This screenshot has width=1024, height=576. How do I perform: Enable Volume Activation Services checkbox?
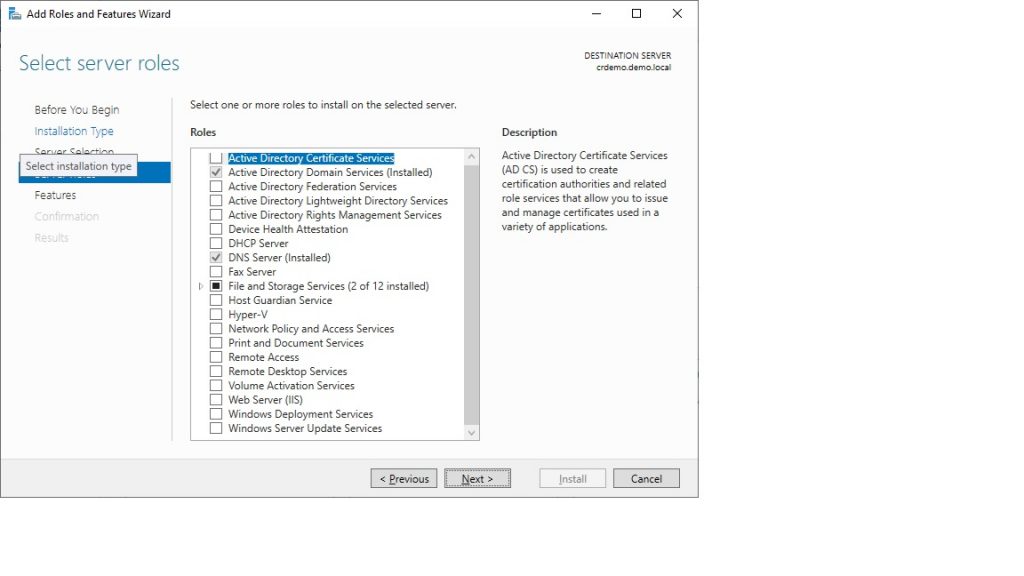coord(216,386)
